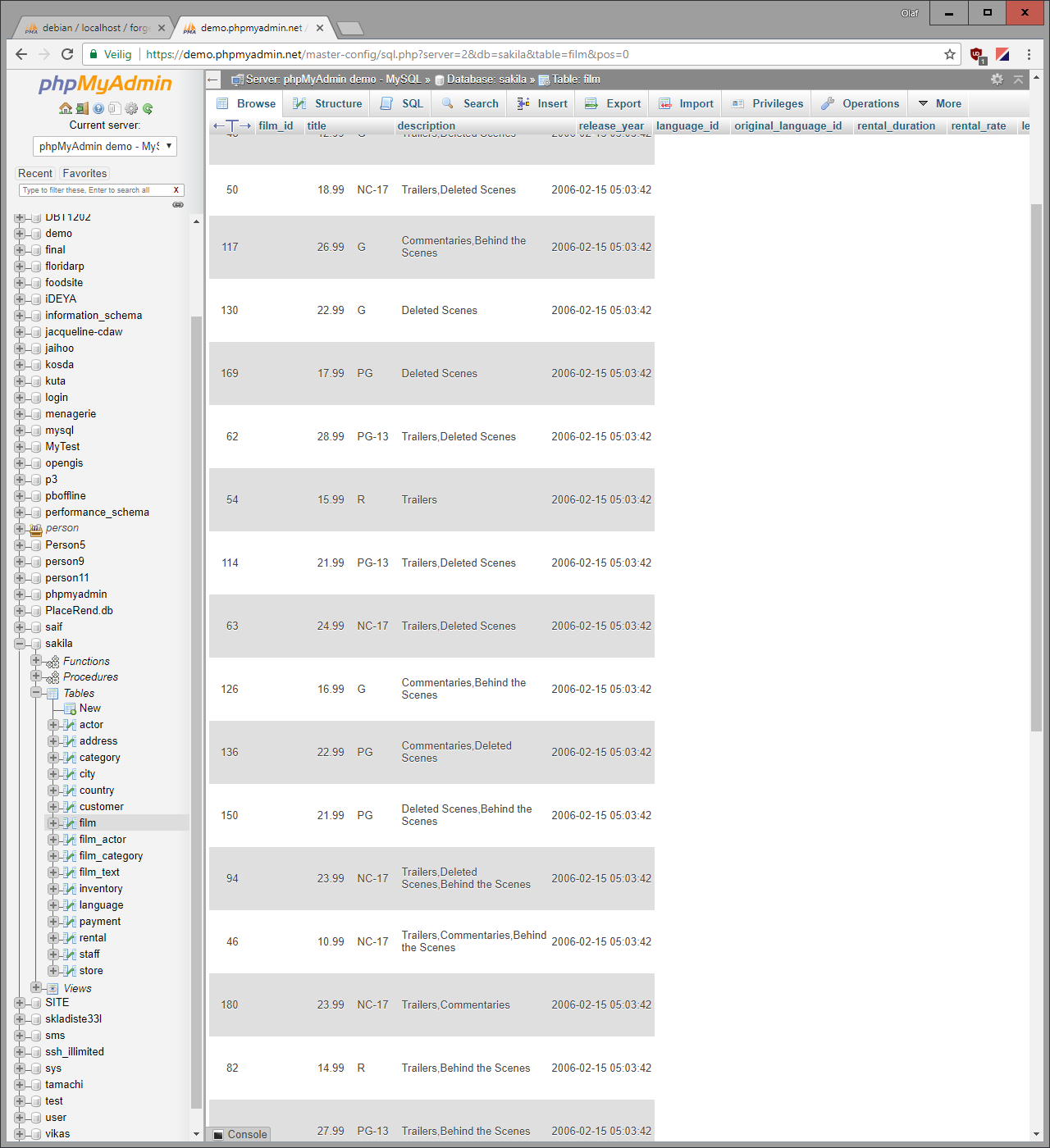Image resolution: width=1050 pixels, height=1148 pixels.
Task: Open navigation panel settings with the gear icon
Action: [130, 108]
